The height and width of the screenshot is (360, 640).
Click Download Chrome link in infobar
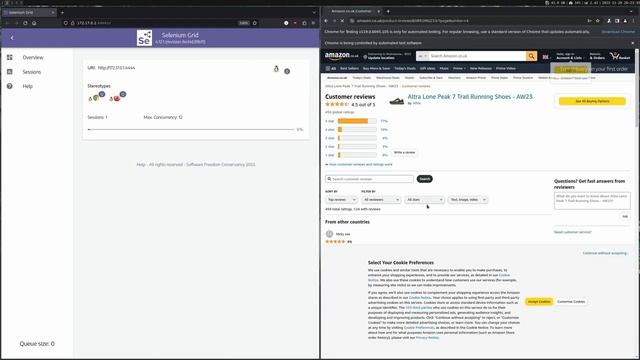(618, 32)
